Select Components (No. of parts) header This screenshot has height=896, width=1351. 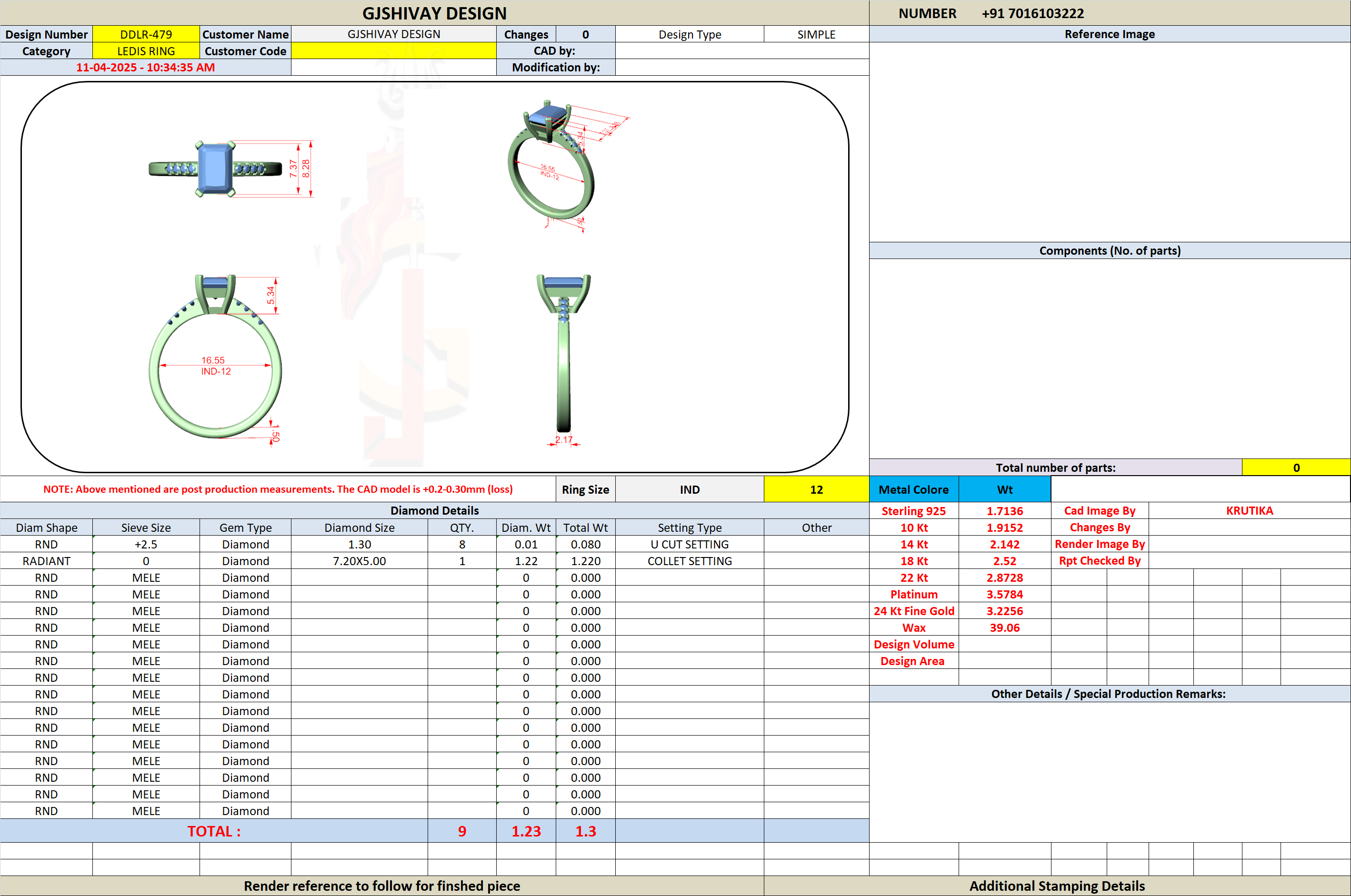(x=1109, y=250)
